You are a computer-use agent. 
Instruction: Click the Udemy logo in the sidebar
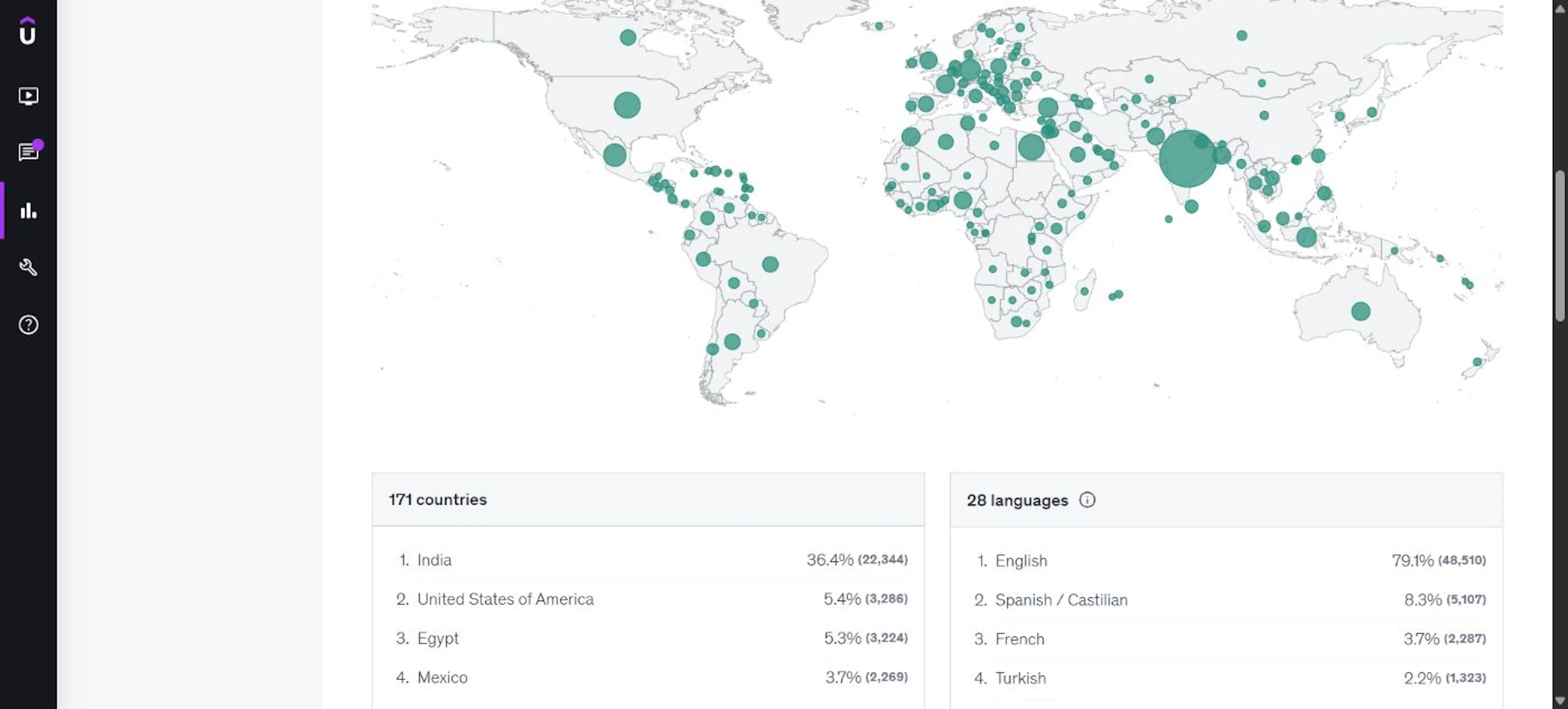tap(27, 31)
